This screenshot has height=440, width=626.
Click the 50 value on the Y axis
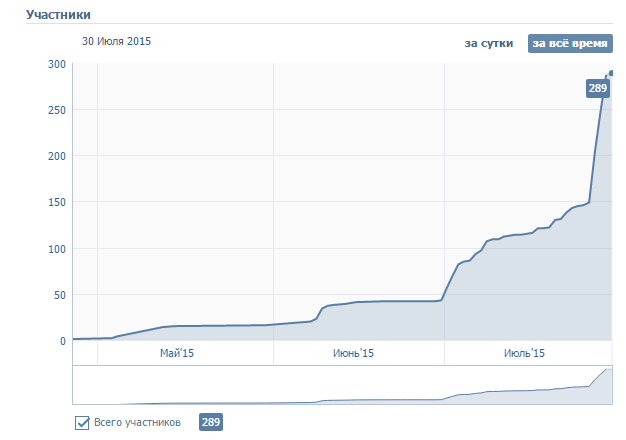point(60,295)
